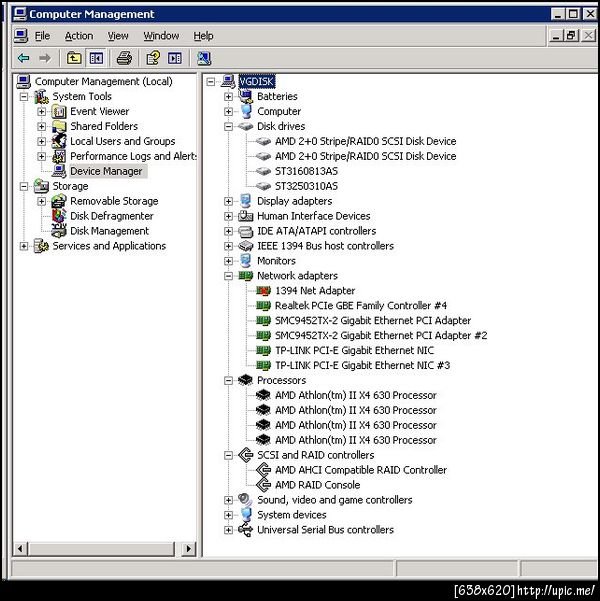Viewport: 600px width, 601px height.
Task: Select TP-LINK PCI-E Gigabit Ethernet NIC #3
Action: [x=362, y=365]
